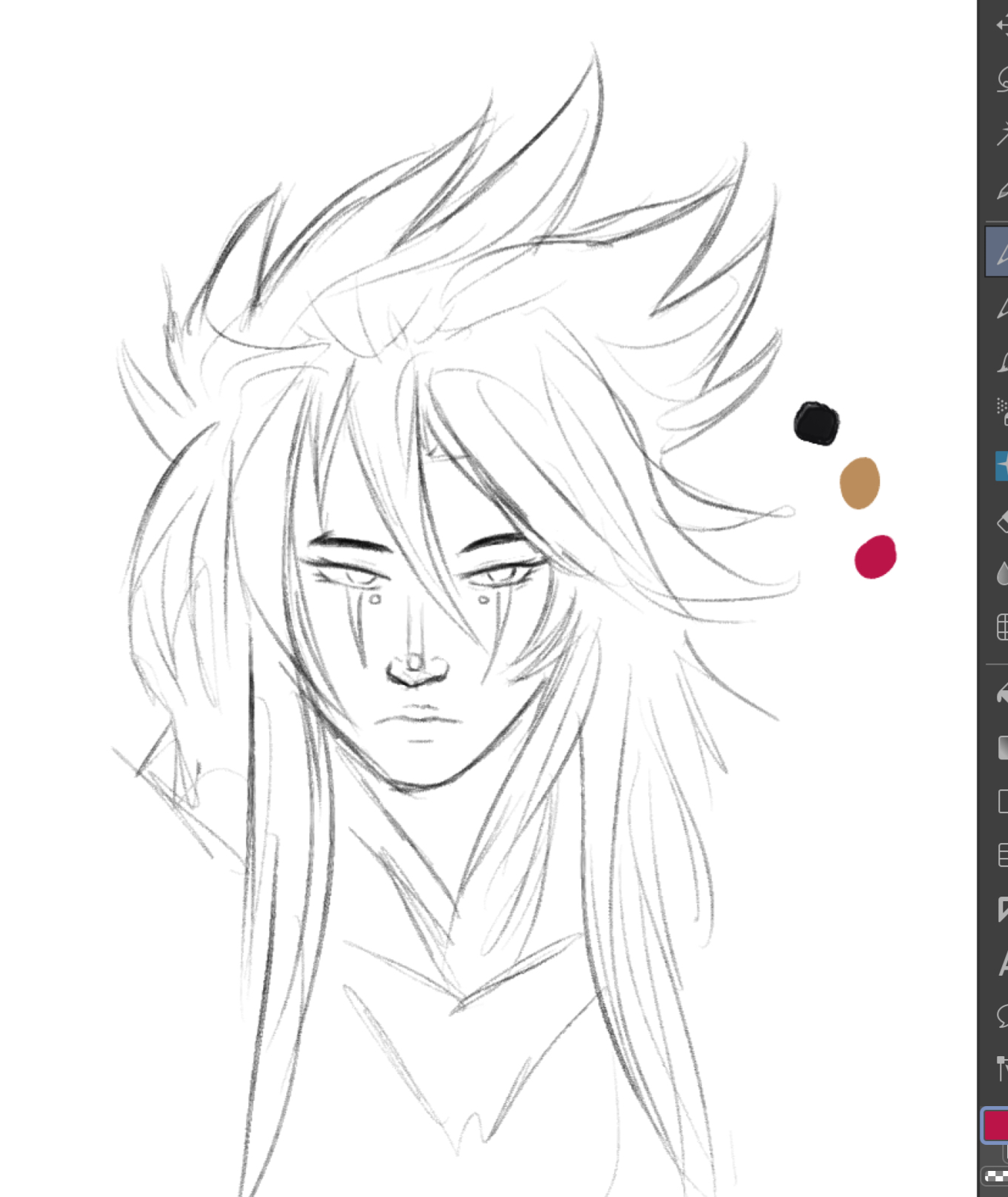The height and width of the screenshot is (1197, 1008).
Task: Select the Eraser tool
Action: click(x=1001, y=521)
